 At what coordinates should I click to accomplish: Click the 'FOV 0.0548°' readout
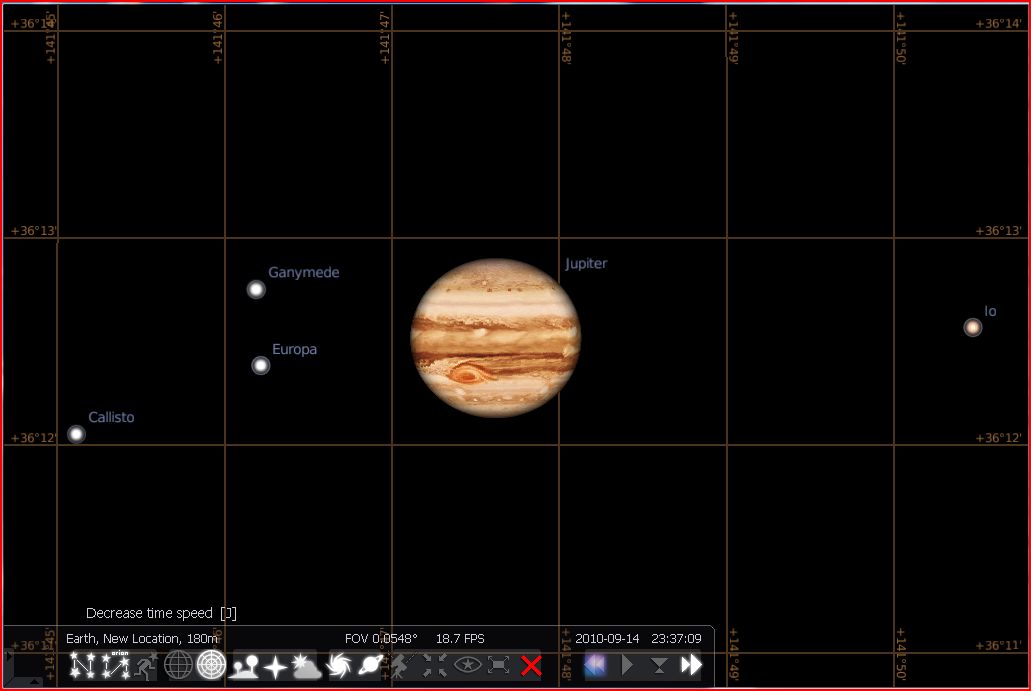[x=381, y=638]
